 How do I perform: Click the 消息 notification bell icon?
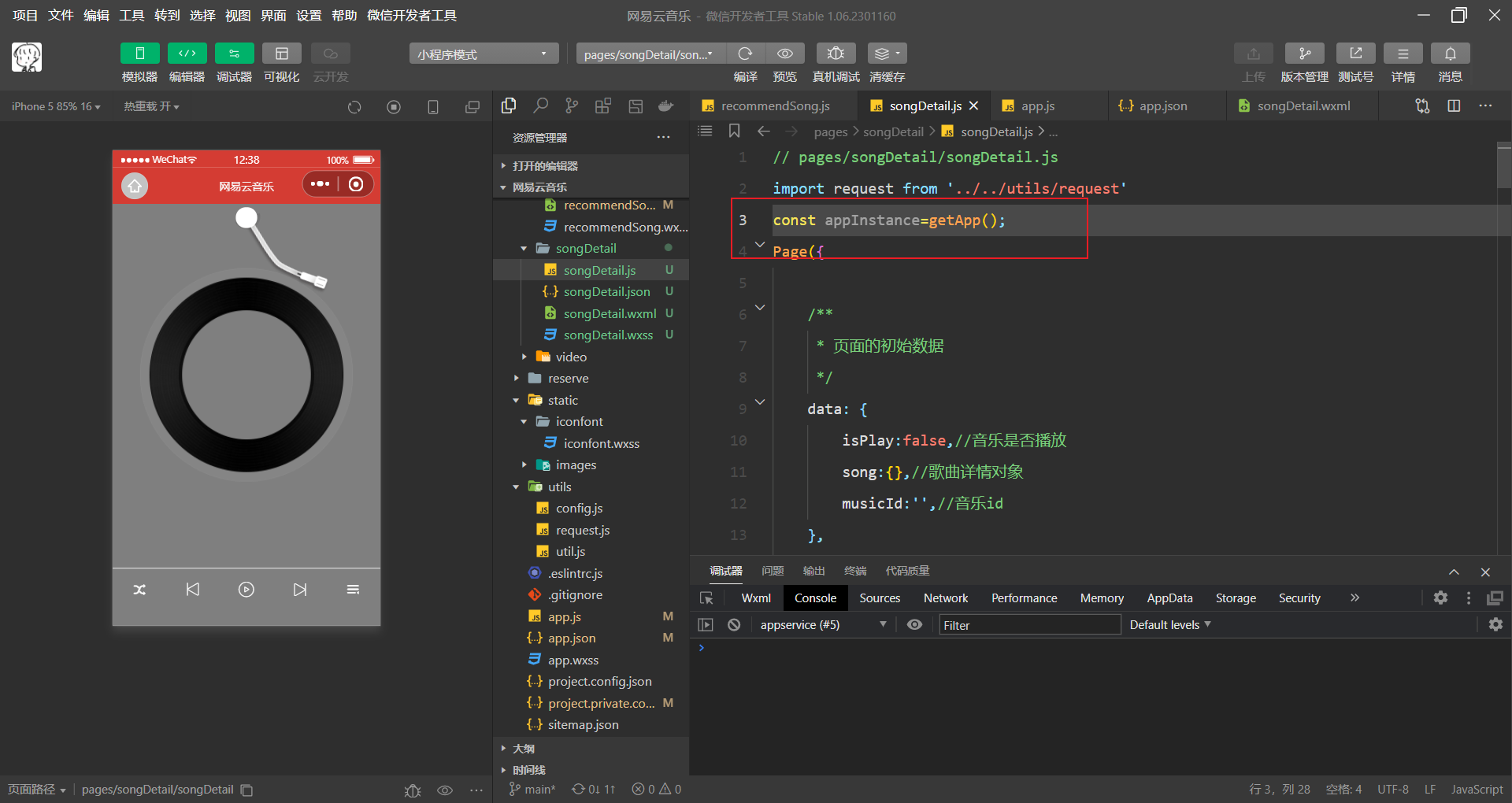click(1450, 54)
